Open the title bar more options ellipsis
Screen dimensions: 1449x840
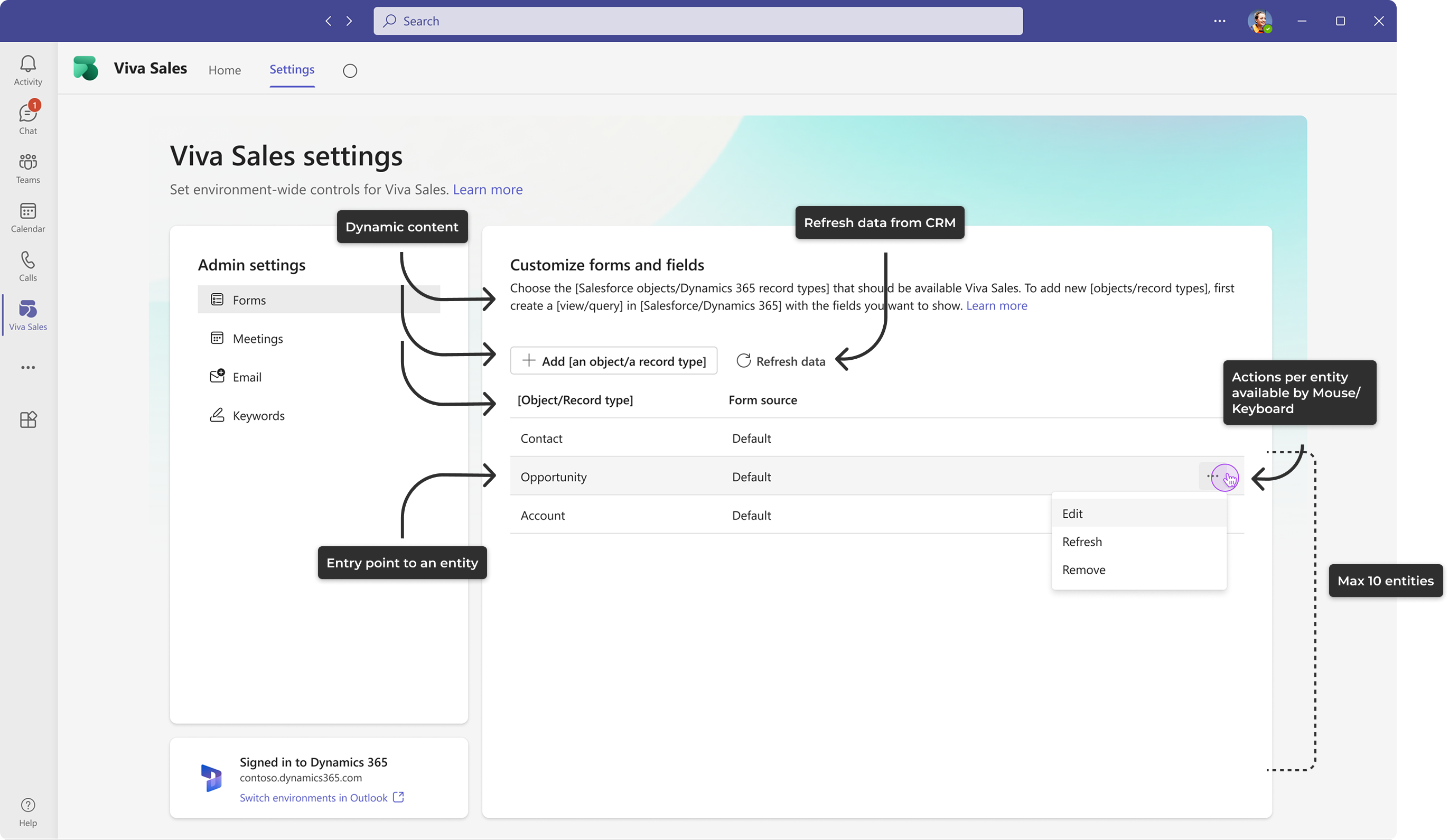tap(1219, 21)
